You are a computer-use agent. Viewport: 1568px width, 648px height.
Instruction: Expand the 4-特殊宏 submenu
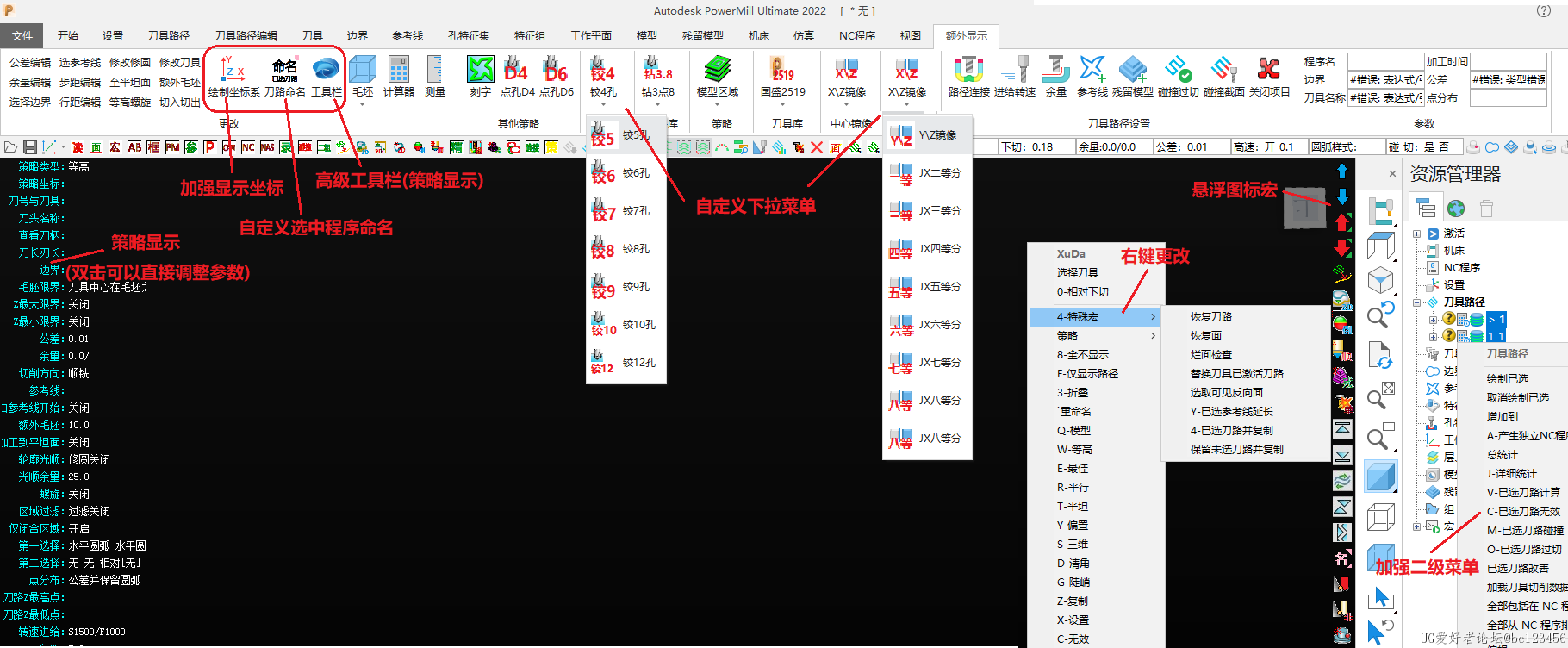[1096, 317]
